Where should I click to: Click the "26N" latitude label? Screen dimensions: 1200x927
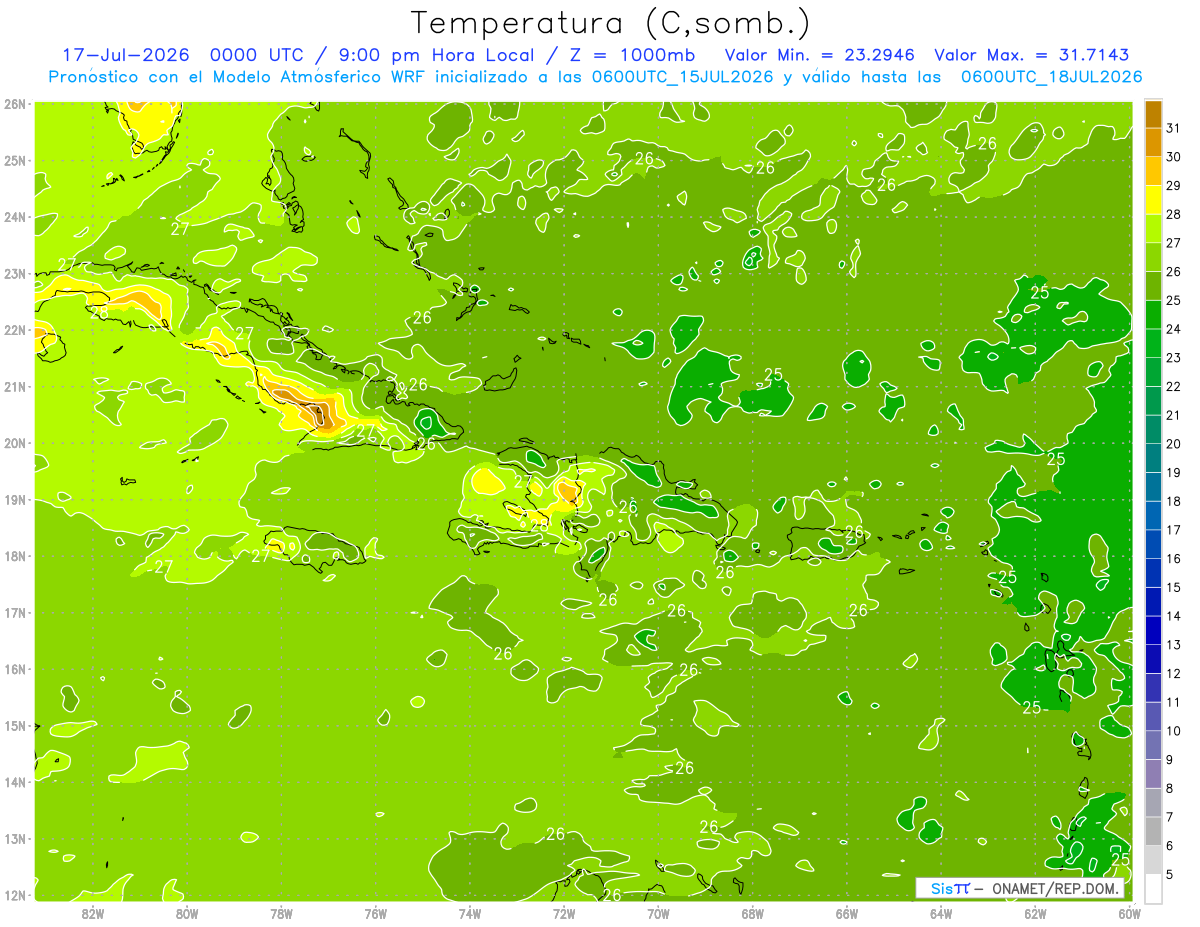15,104
